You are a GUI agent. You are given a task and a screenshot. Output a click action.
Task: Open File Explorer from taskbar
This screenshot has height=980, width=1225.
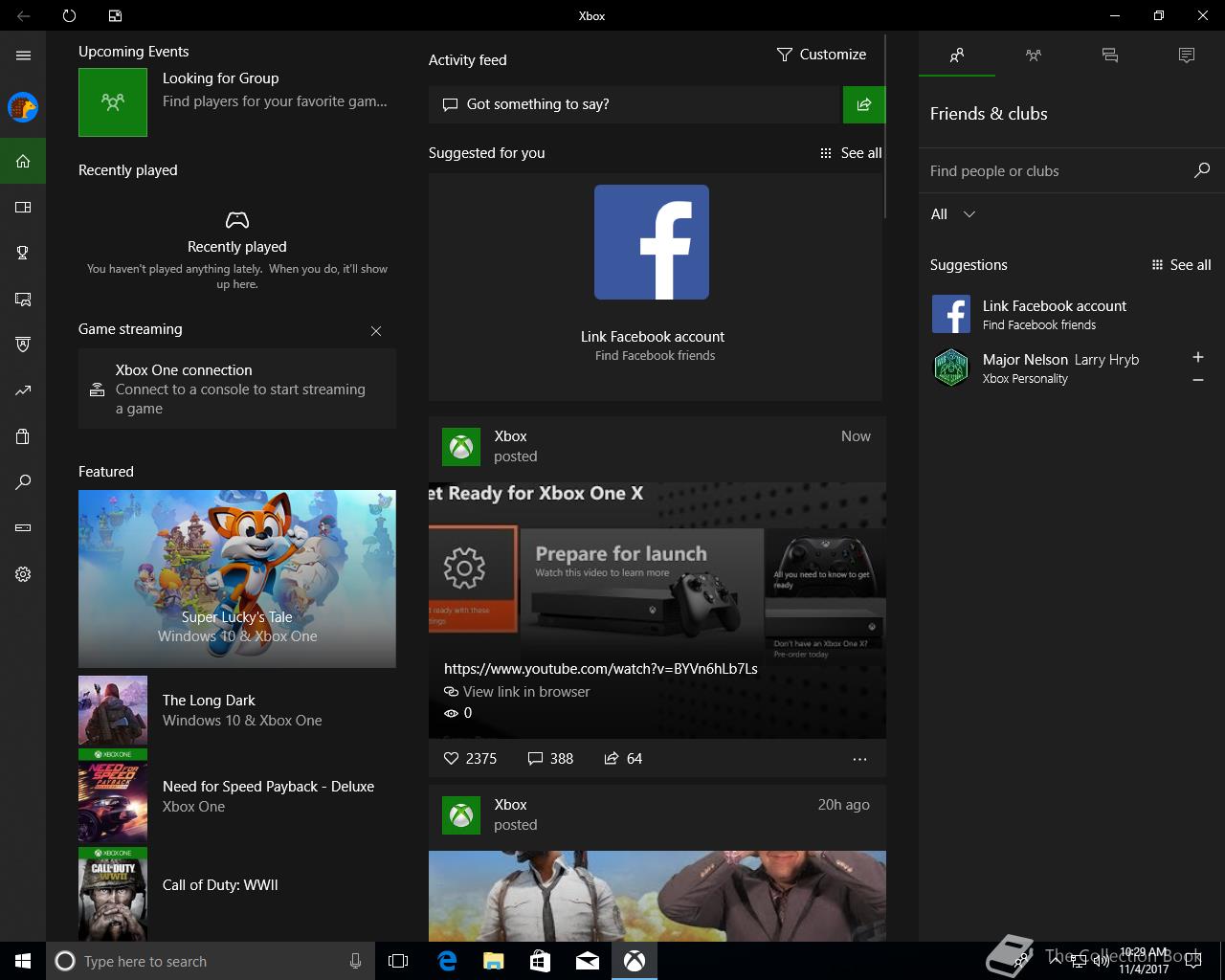pos(494,961)
